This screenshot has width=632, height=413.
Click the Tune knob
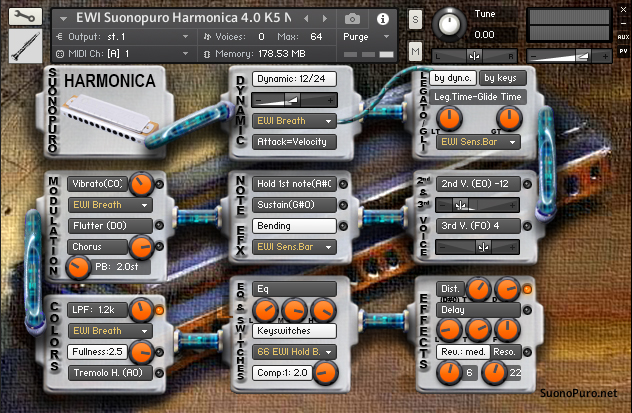(x=449, y=25)
